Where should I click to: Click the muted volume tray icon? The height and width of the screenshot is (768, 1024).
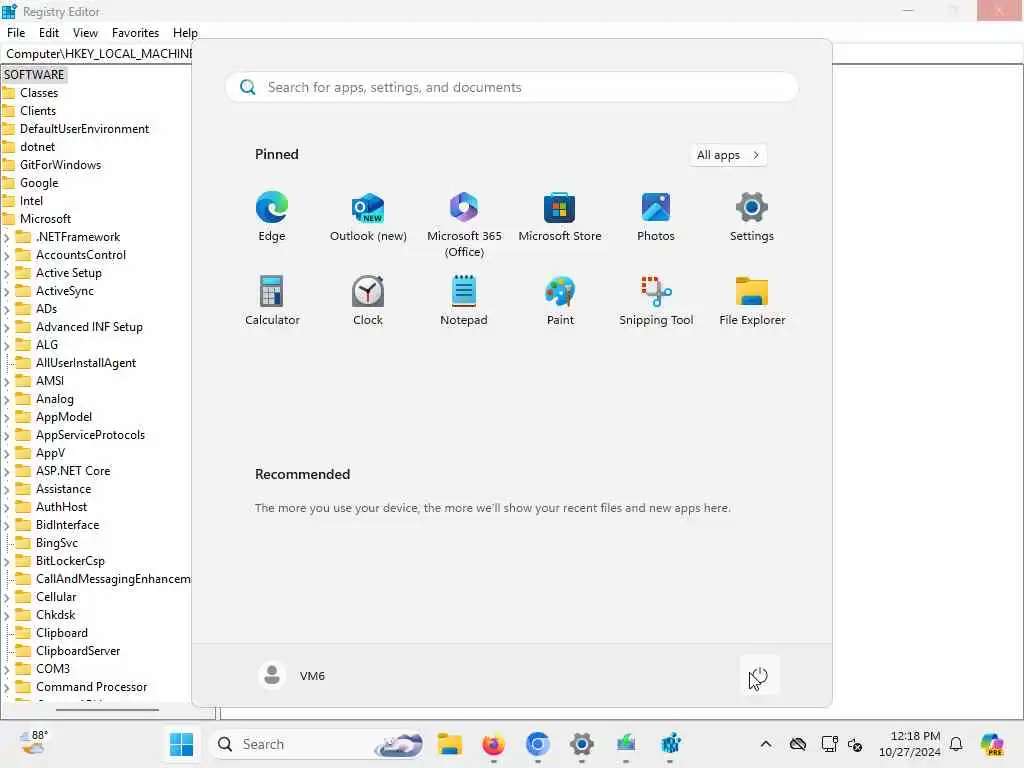point(855,744)
